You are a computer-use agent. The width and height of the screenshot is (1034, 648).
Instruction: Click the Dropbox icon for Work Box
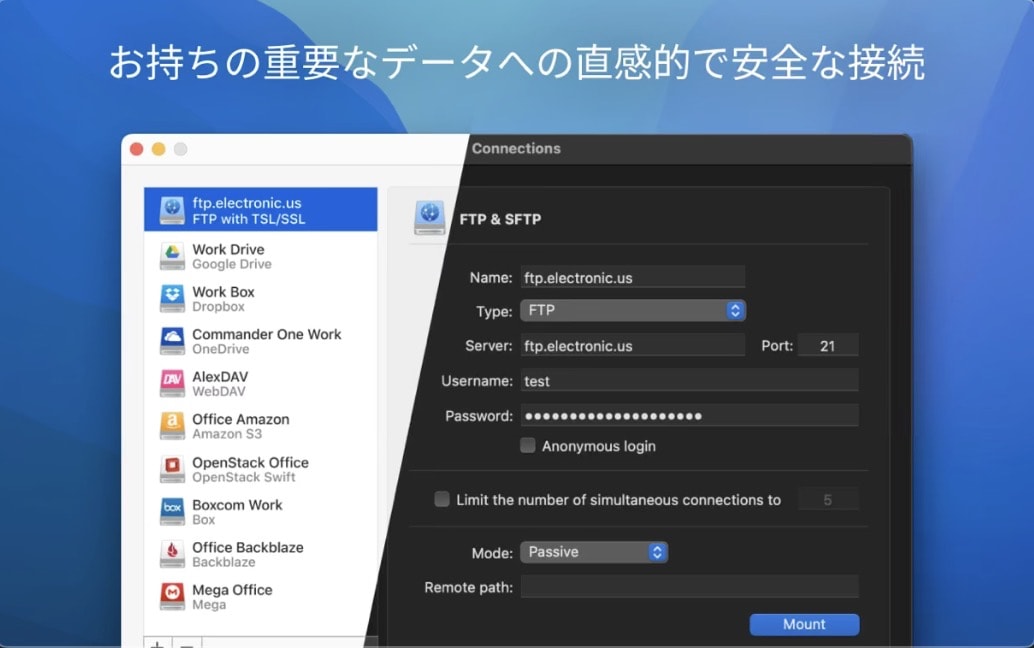pos(172,299)
